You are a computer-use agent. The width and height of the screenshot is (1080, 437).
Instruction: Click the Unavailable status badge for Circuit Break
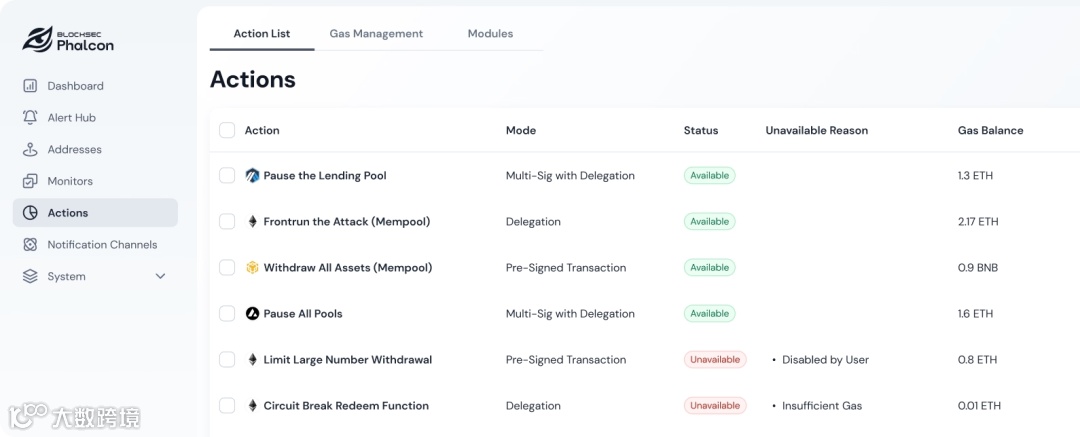pyautogui.click(x=715, y=406)
